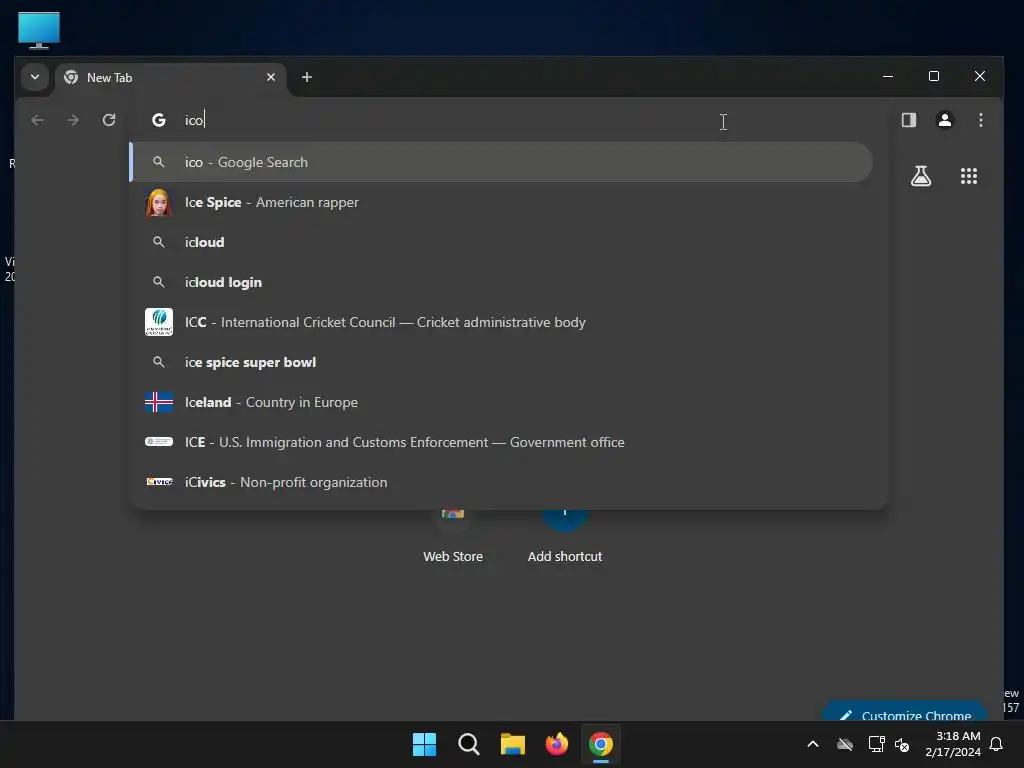This screenshot has height=768, width=1024.
Task: Select Iceland Country in Europe suggestion
Action: click(501, 402)
